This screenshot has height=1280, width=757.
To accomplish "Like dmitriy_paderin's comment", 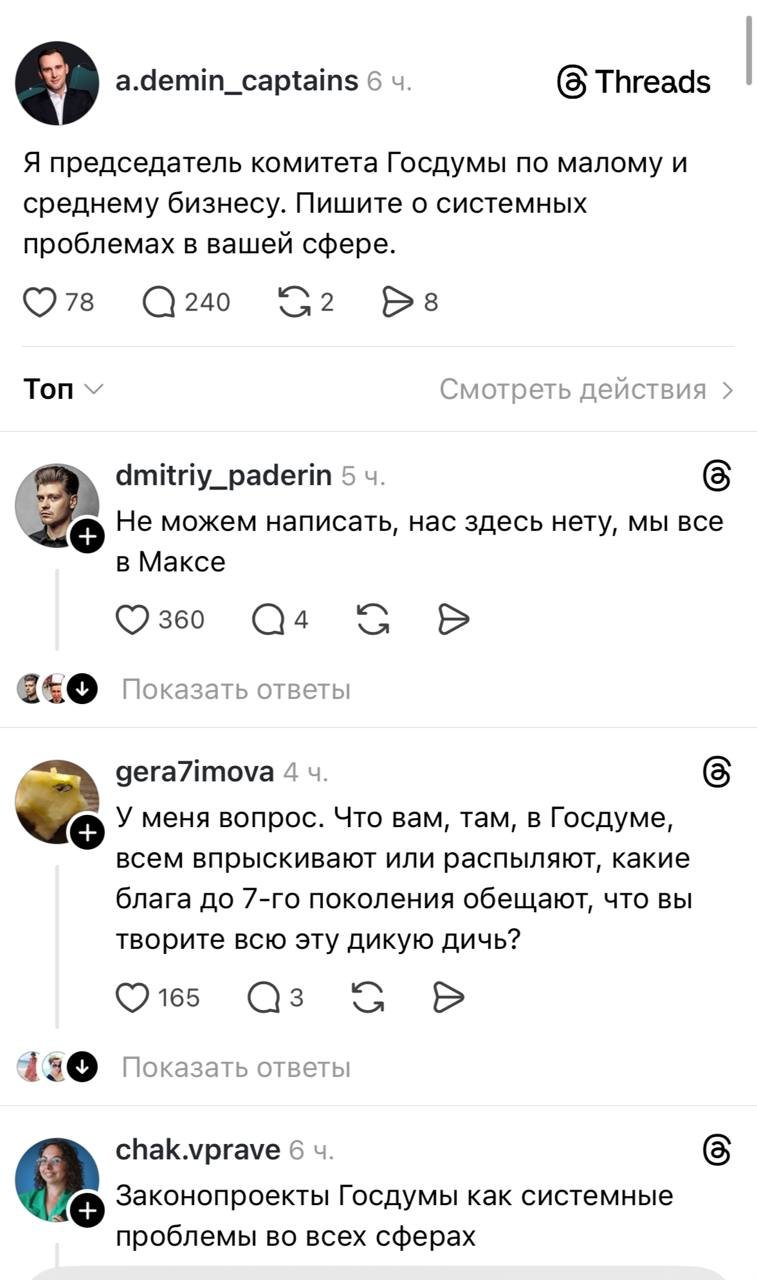I will 134,619.
